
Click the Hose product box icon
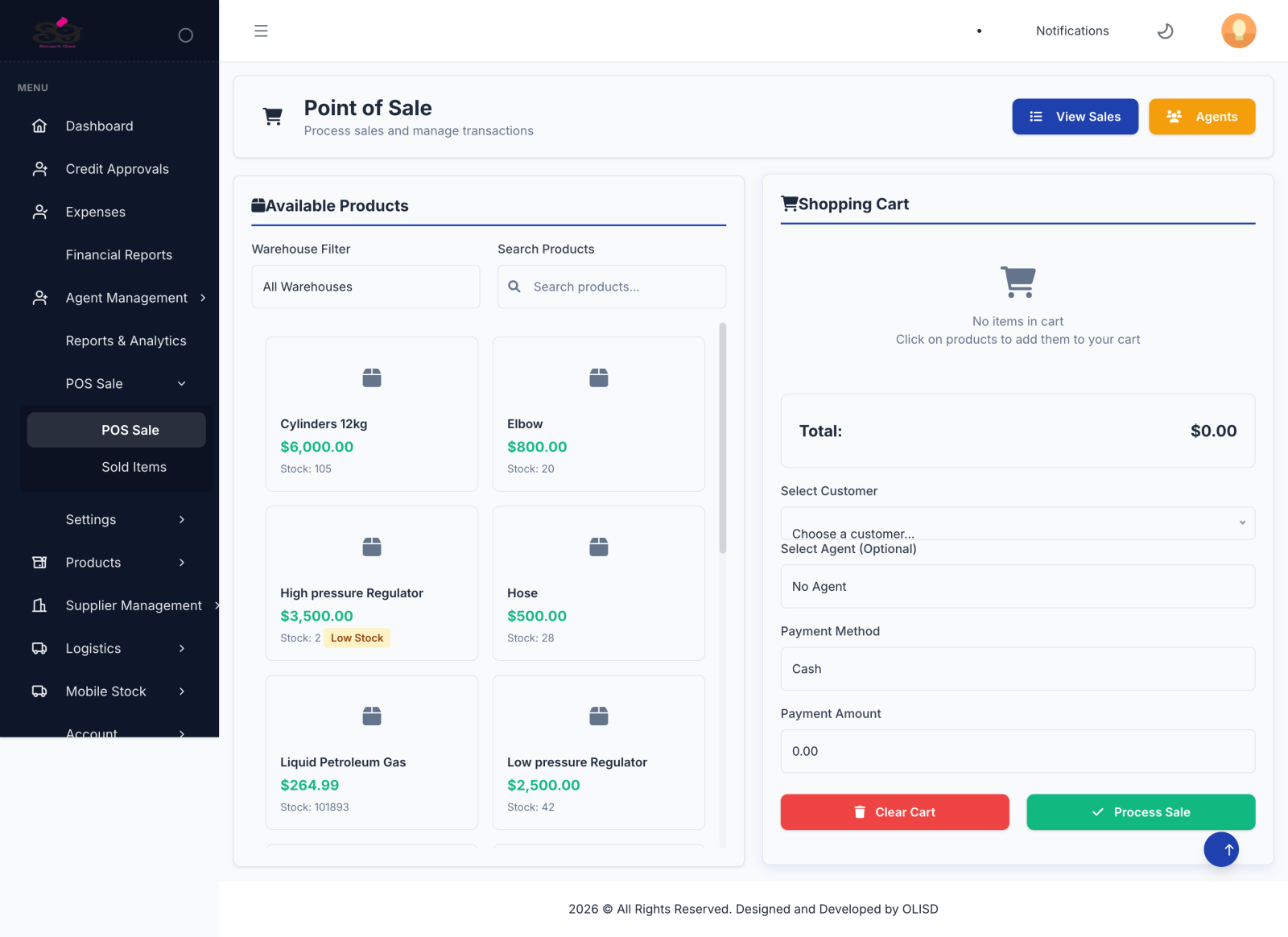click(599, 547)
